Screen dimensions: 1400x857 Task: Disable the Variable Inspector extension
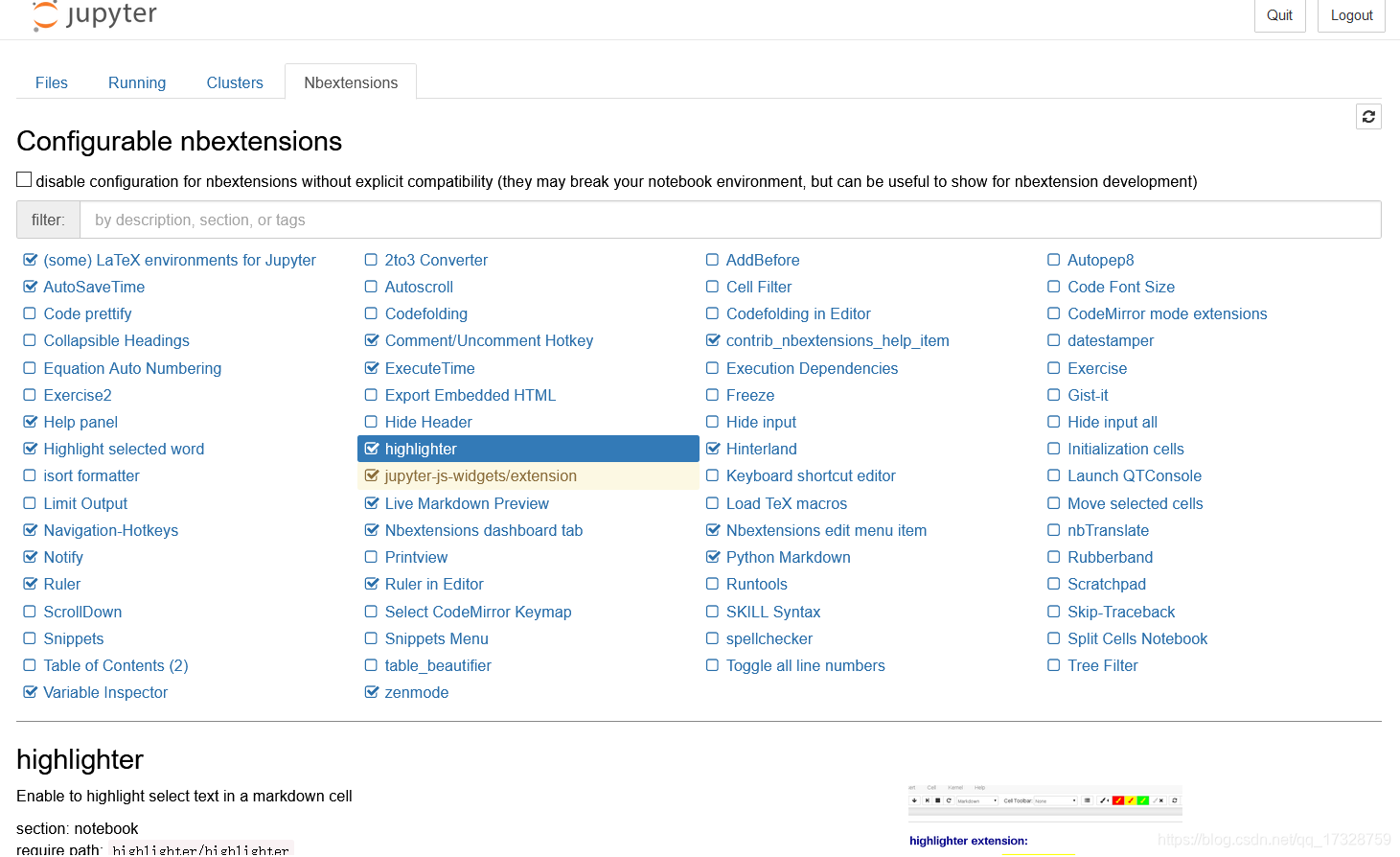click(105, 692)
